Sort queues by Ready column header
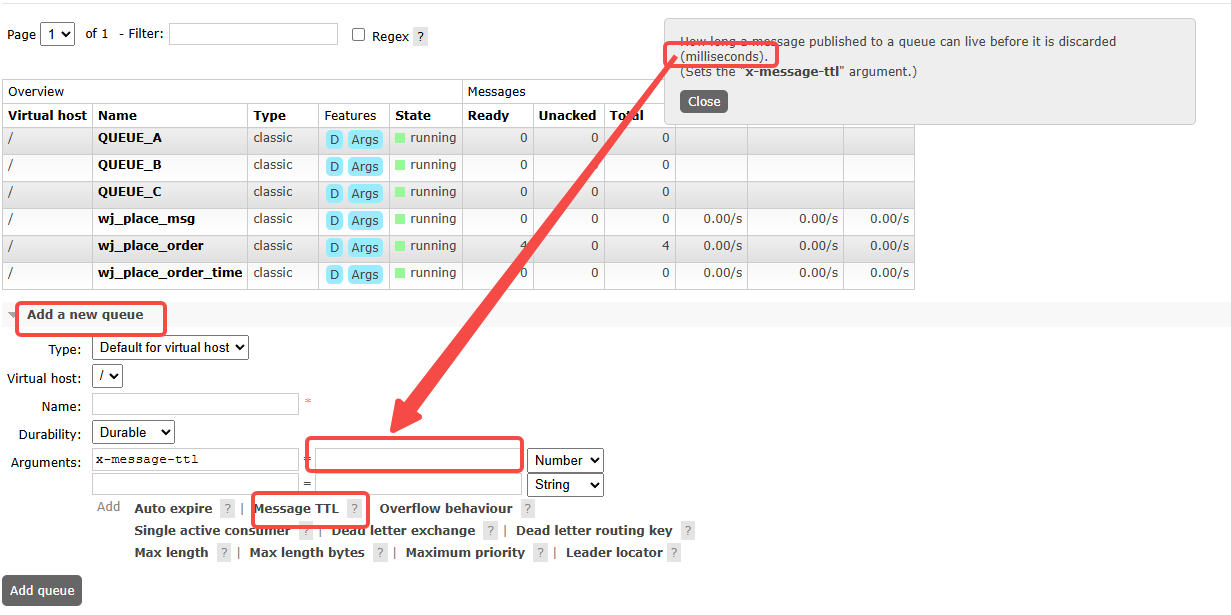The height and width of the screenshot is (615, 1231). (x=488, y=116)
